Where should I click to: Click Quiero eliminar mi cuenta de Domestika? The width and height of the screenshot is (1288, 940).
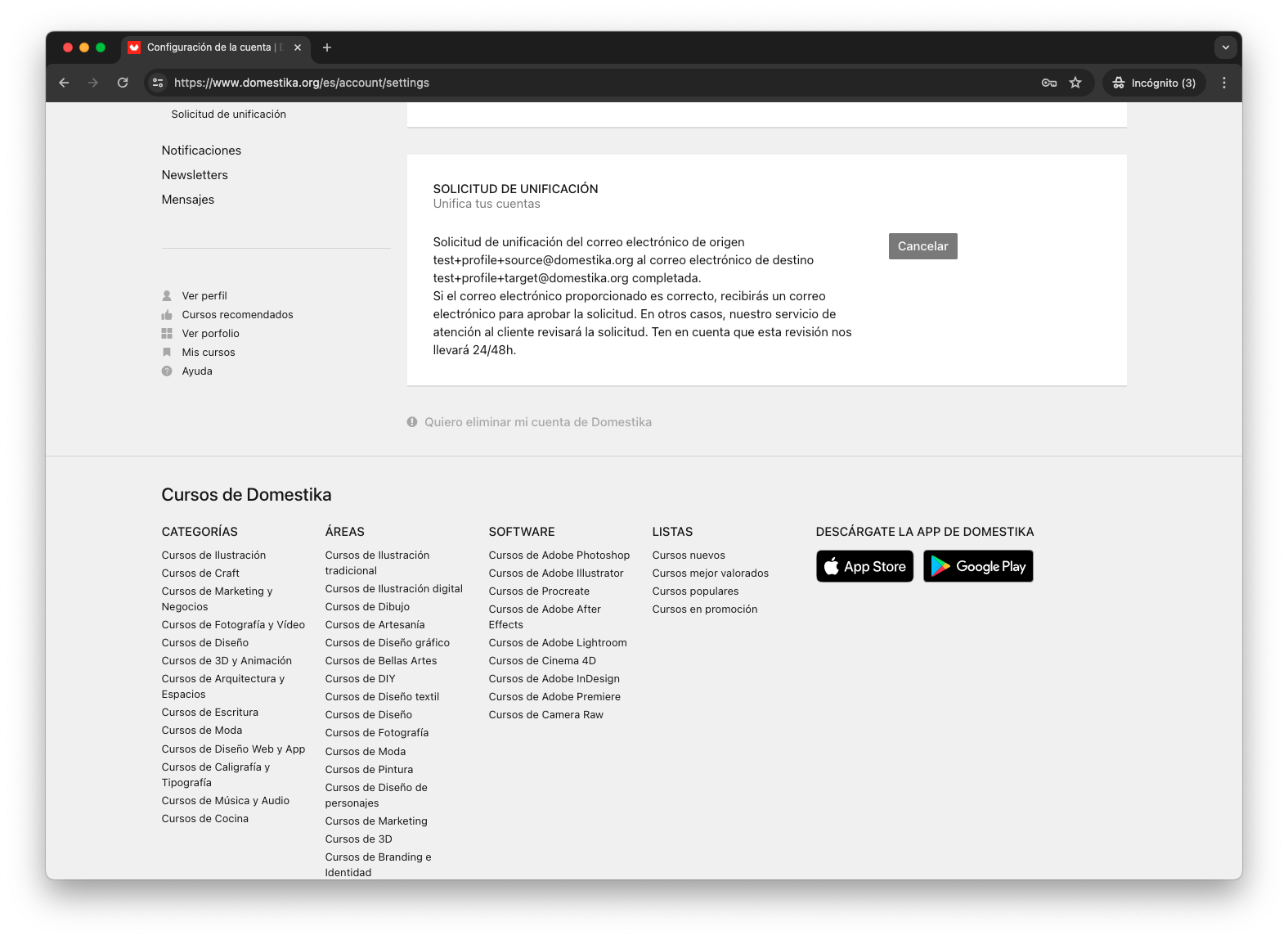coord(538,422)
